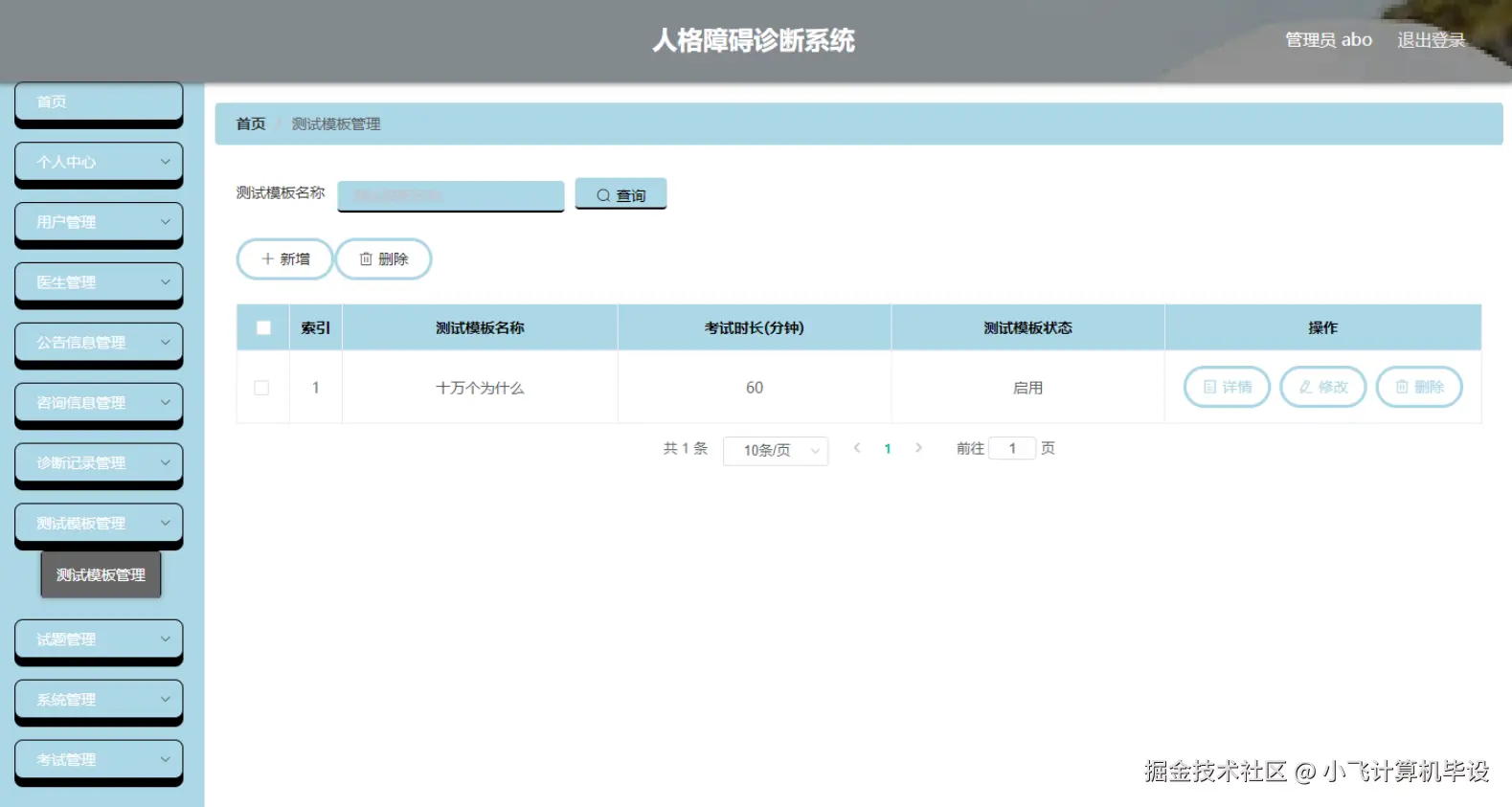
Task: Click 首页 breadcrumb link
Action: tap(251, 123)
